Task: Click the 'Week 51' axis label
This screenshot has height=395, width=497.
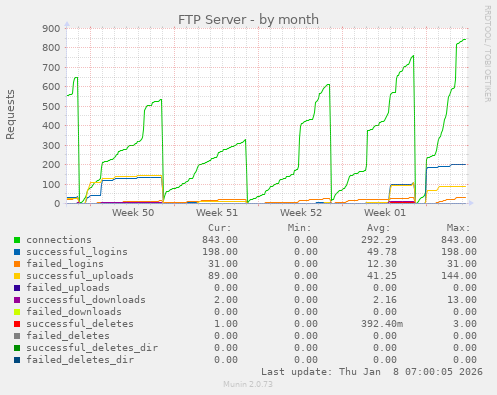Action: 217,213
